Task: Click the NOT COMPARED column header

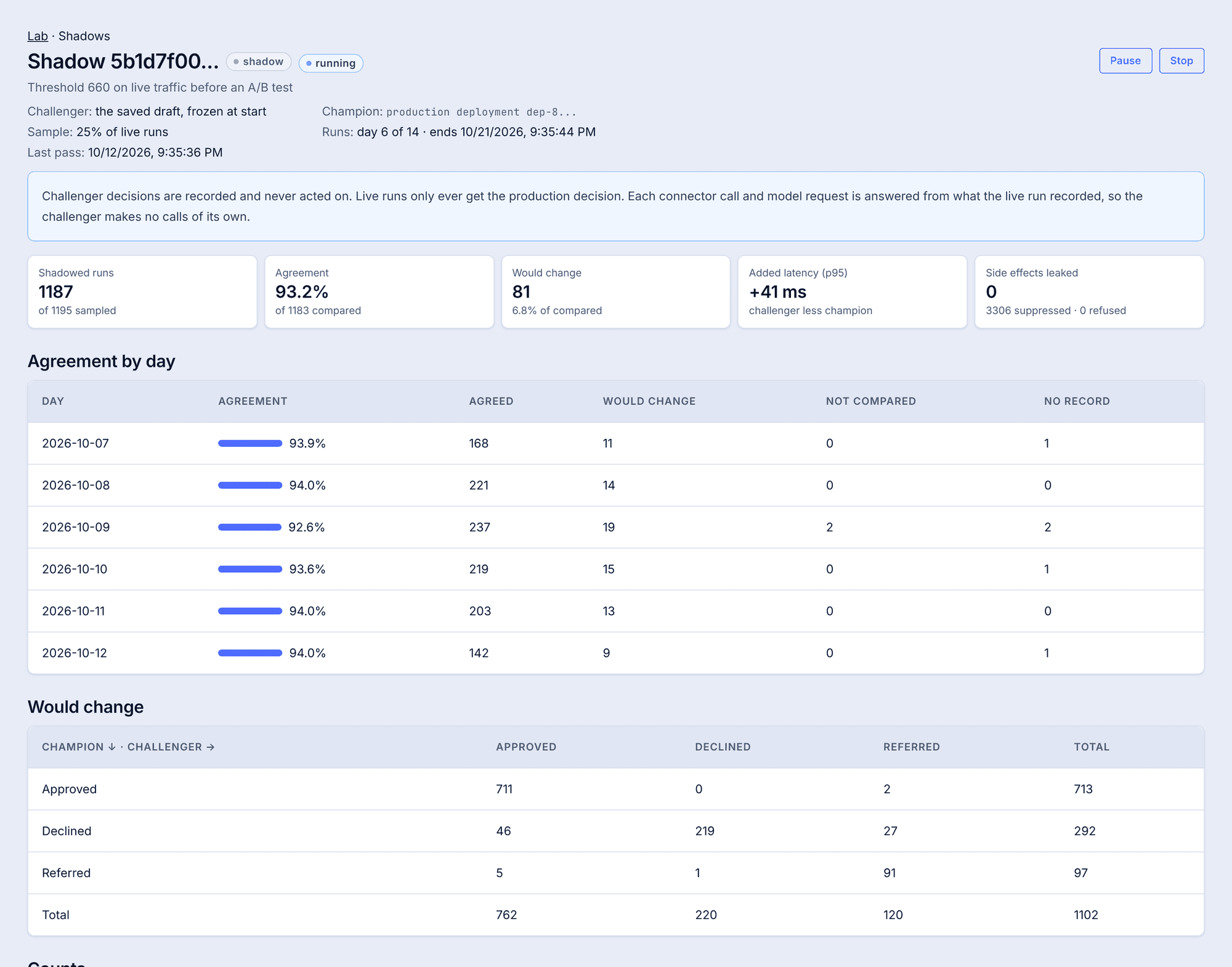Action: click(x=871, y=401)
